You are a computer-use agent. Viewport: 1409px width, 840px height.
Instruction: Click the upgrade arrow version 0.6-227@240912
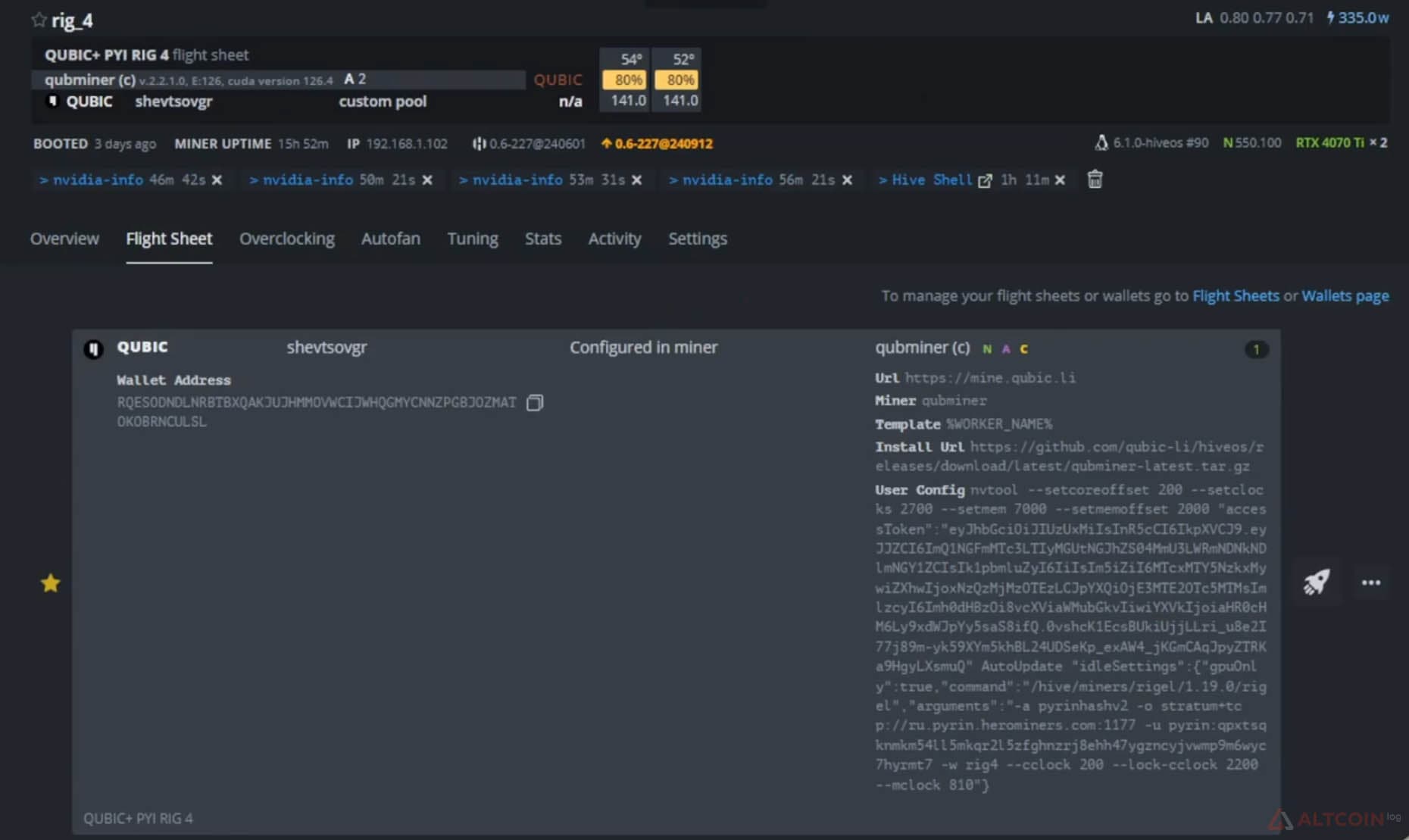point(657,143)
